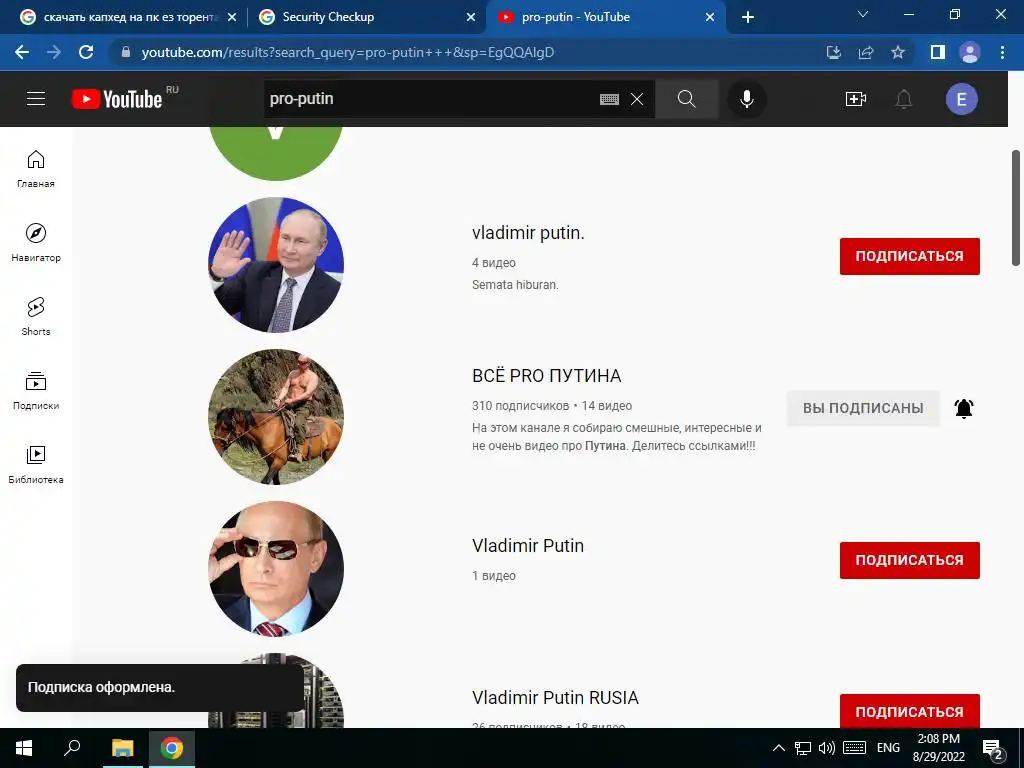Toggle notification bell for ВСЁ PRO ПУТИНА
Image resolution: width=1024 pixels, height=768 pixels.
click(964, 408)
